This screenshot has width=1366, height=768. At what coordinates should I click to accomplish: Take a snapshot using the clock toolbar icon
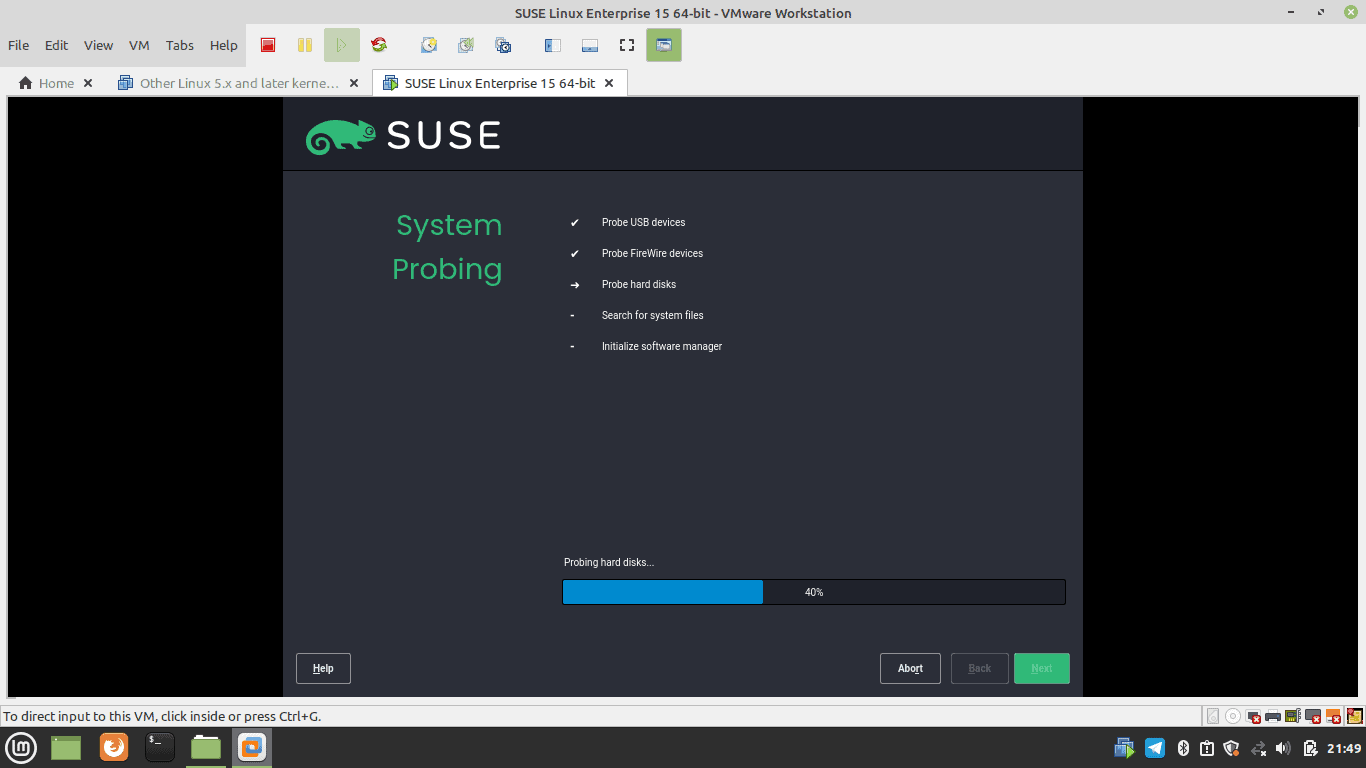point(429,45)
